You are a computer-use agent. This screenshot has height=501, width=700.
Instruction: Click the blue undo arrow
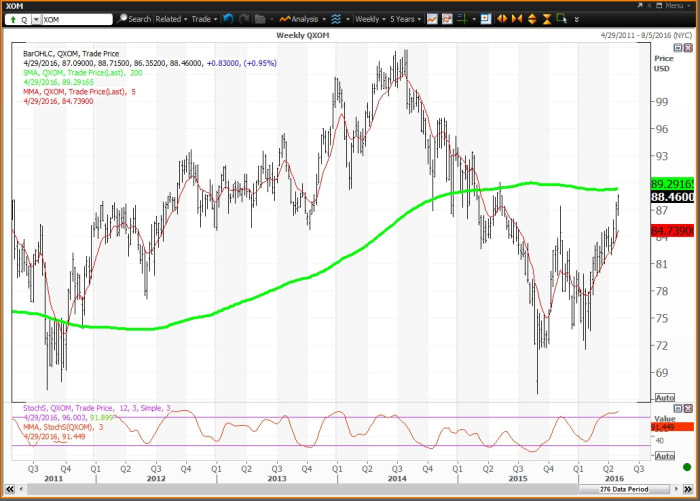click(x=228, y=19)
